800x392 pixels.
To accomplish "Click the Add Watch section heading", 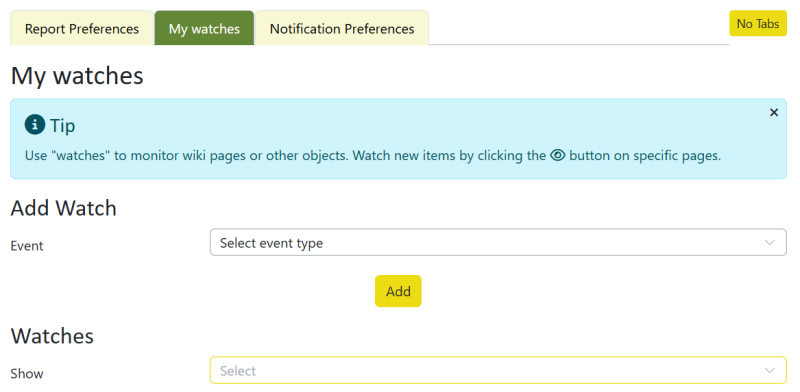I will (64, 208).
